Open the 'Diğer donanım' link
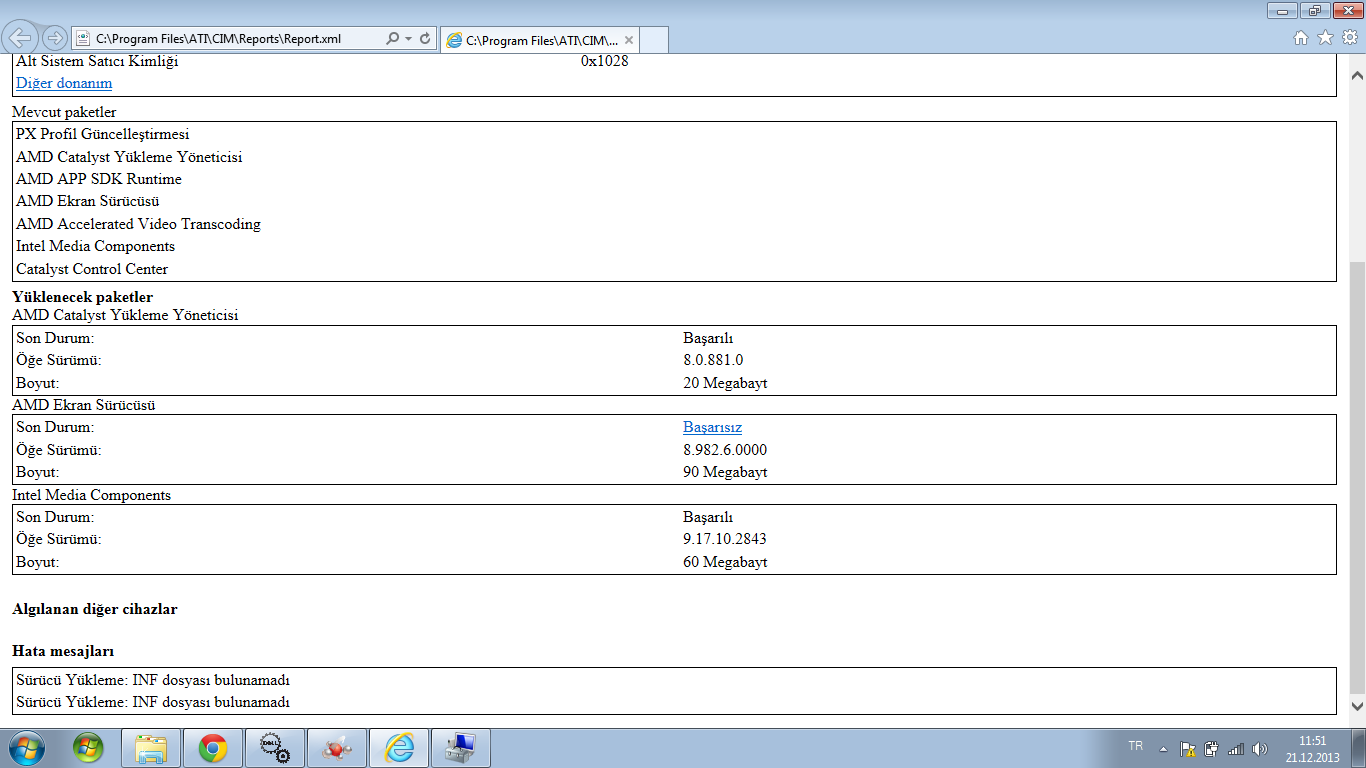The image size is (1366, 768). tap(64, 83)
